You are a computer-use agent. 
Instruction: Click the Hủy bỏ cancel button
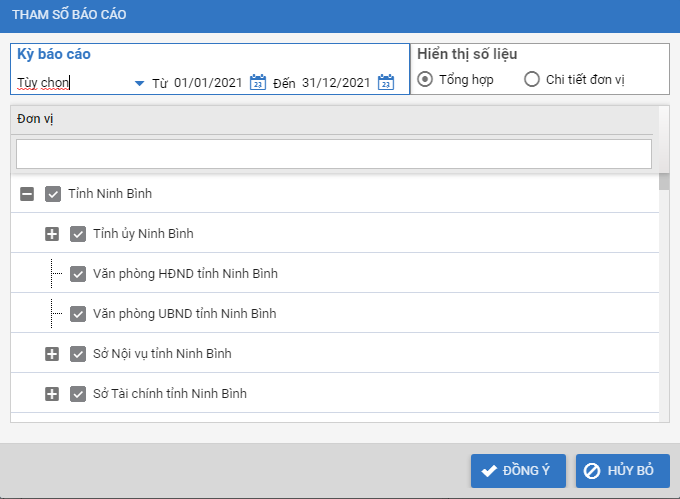(x=622, y=470)
